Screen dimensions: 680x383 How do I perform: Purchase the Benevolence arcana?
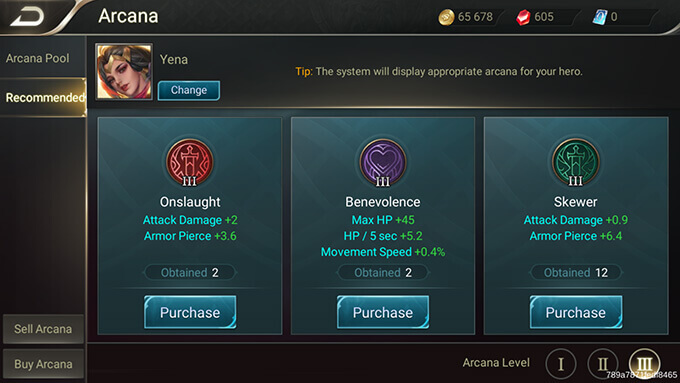pos(383,312)
